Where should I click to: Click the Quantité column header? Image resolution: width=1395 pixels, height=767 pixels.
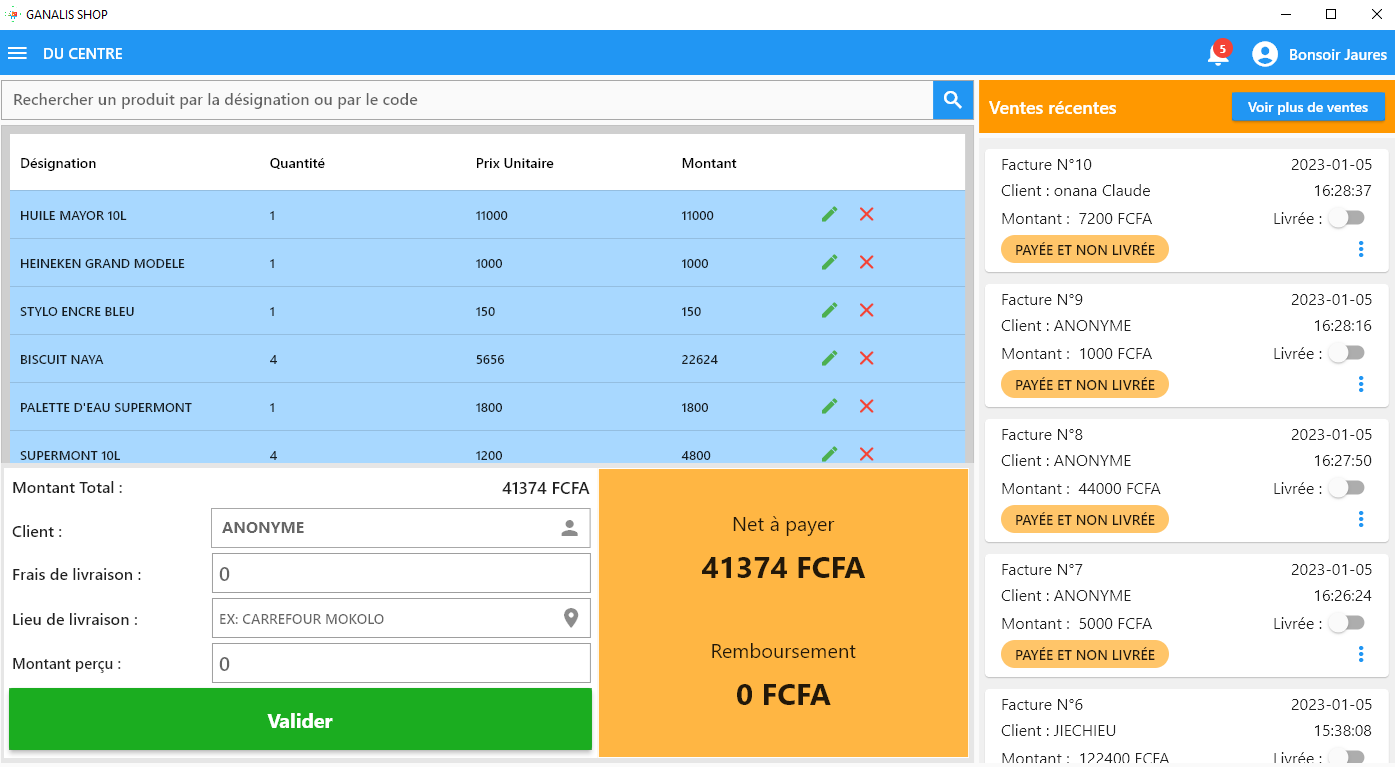coord(297,163)
